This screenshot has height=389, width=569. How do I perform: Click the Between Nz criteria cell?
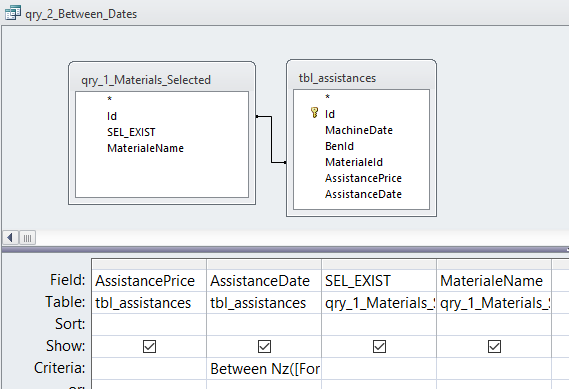[264, 369]
